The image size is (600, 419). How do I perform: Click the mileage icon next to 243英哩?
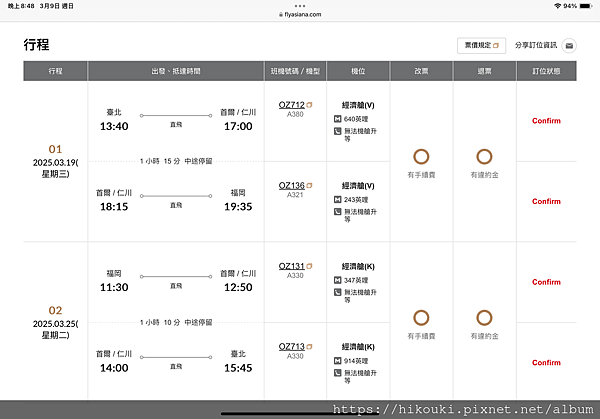338,200
